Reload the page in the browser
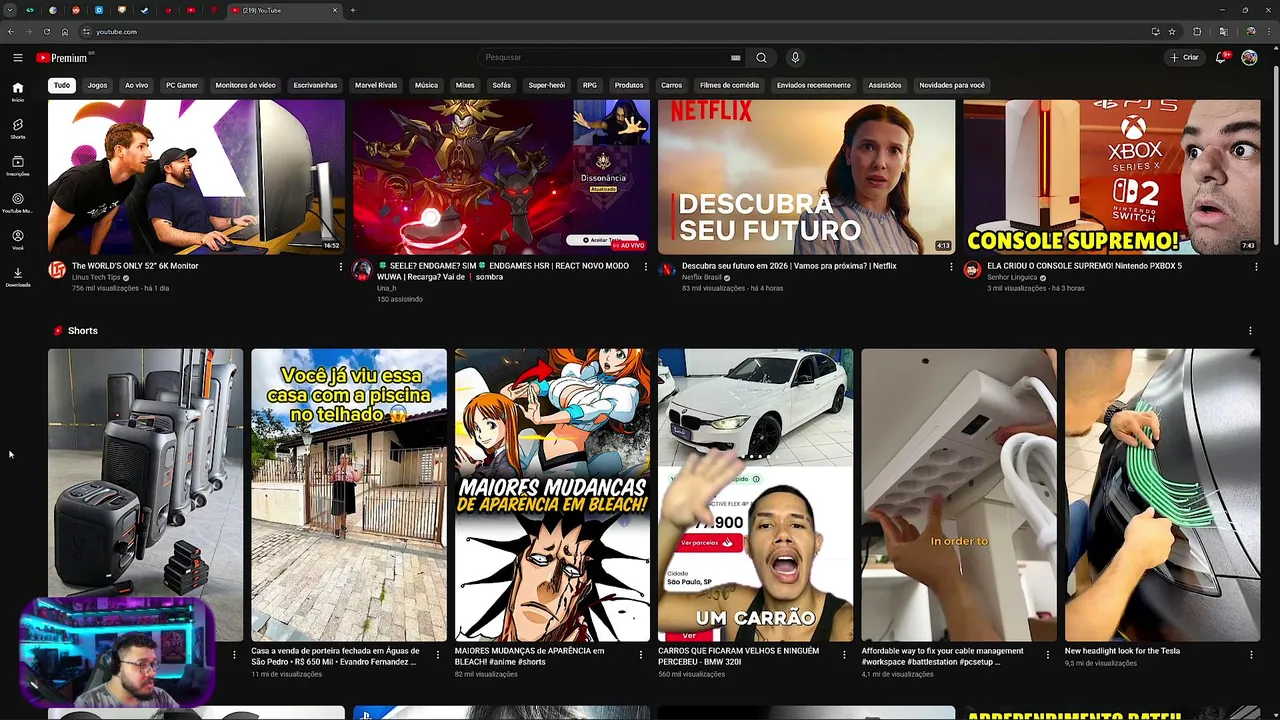The height and width of the screenshot is (720, 1280). click(47, 32)
